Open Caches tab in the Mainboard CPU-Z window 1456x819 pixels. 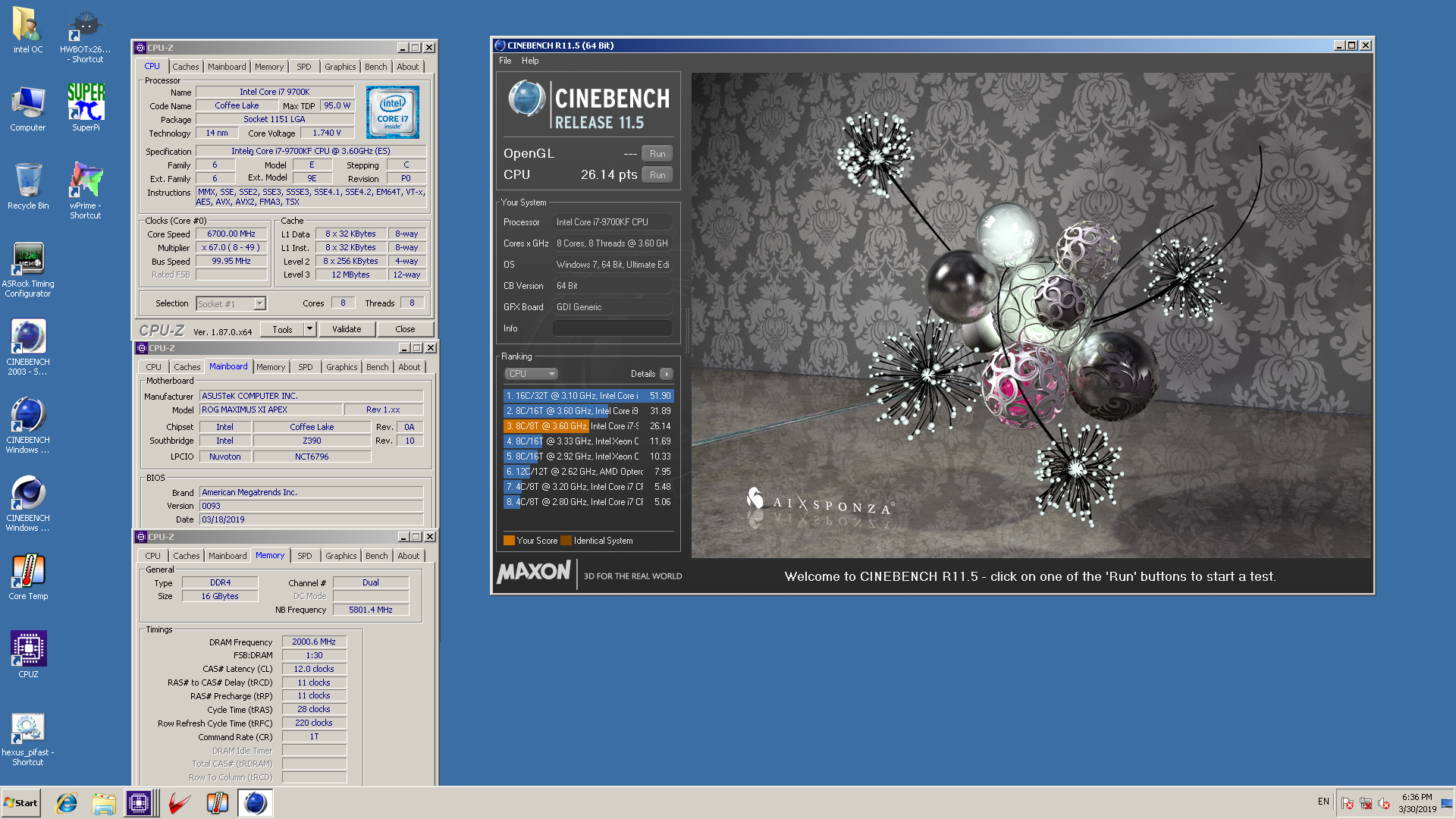[187, 367]
